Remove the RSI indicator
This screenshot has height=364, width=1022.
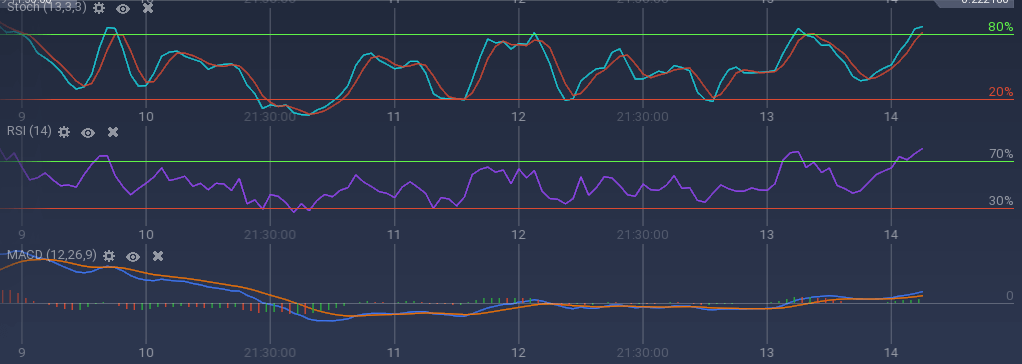(x=113, y=132)
